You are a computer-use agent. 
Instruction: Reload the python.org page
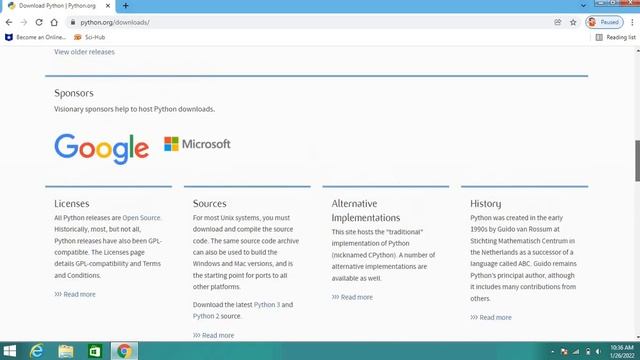pos(39,22)
